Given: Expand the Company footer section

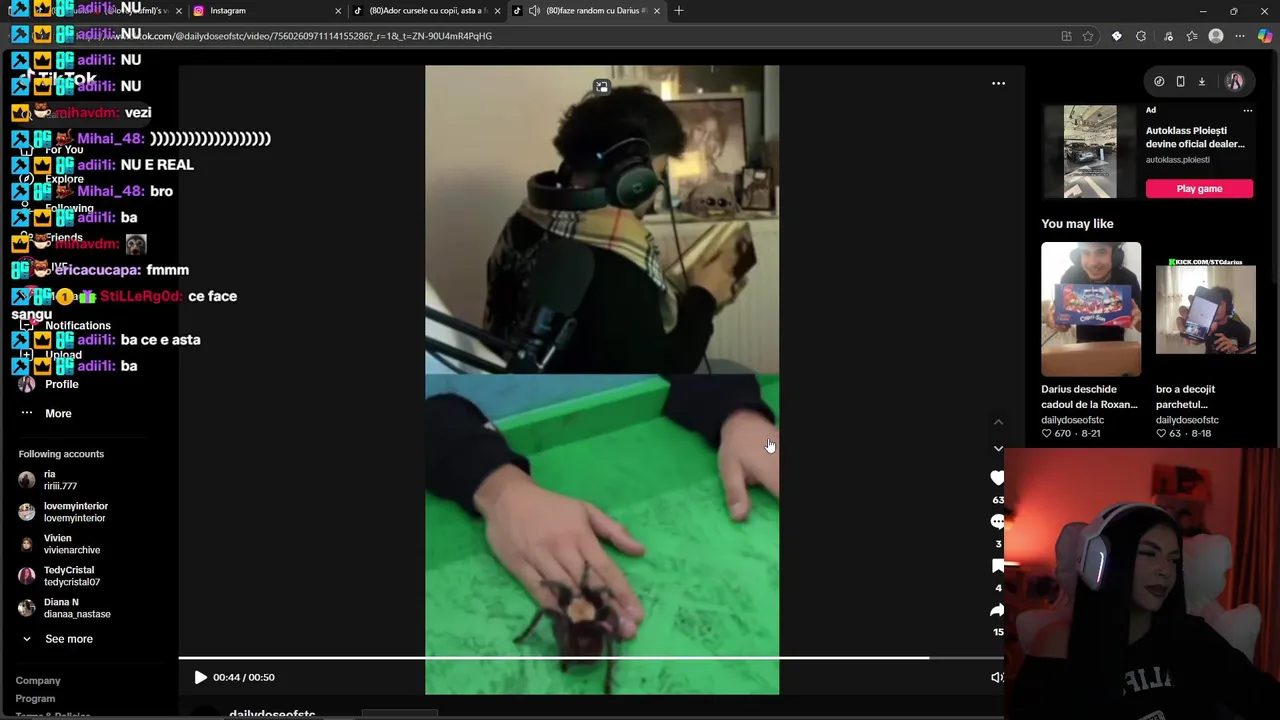Looking at the screenshot, I should (x=38, y=680).
